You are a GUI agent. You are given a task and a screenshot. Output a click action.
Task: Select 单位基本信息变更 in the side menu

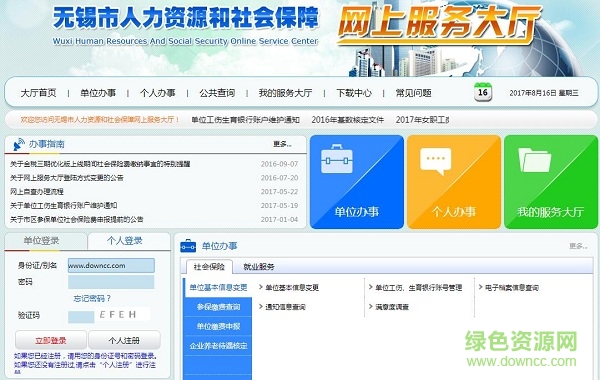click(x=218, y=287)
